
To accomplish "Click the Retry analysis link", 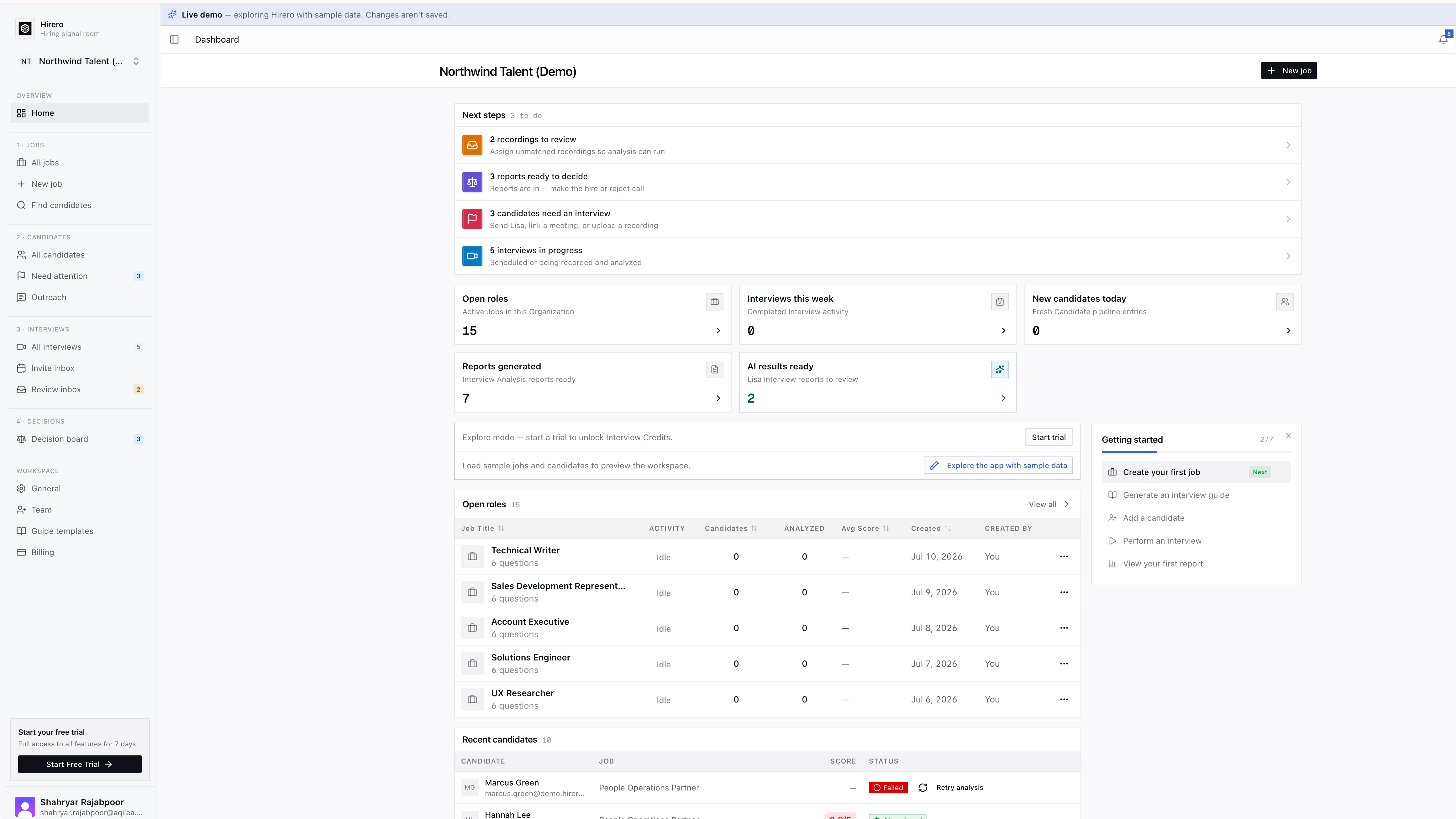I will [x=959, y=787].
